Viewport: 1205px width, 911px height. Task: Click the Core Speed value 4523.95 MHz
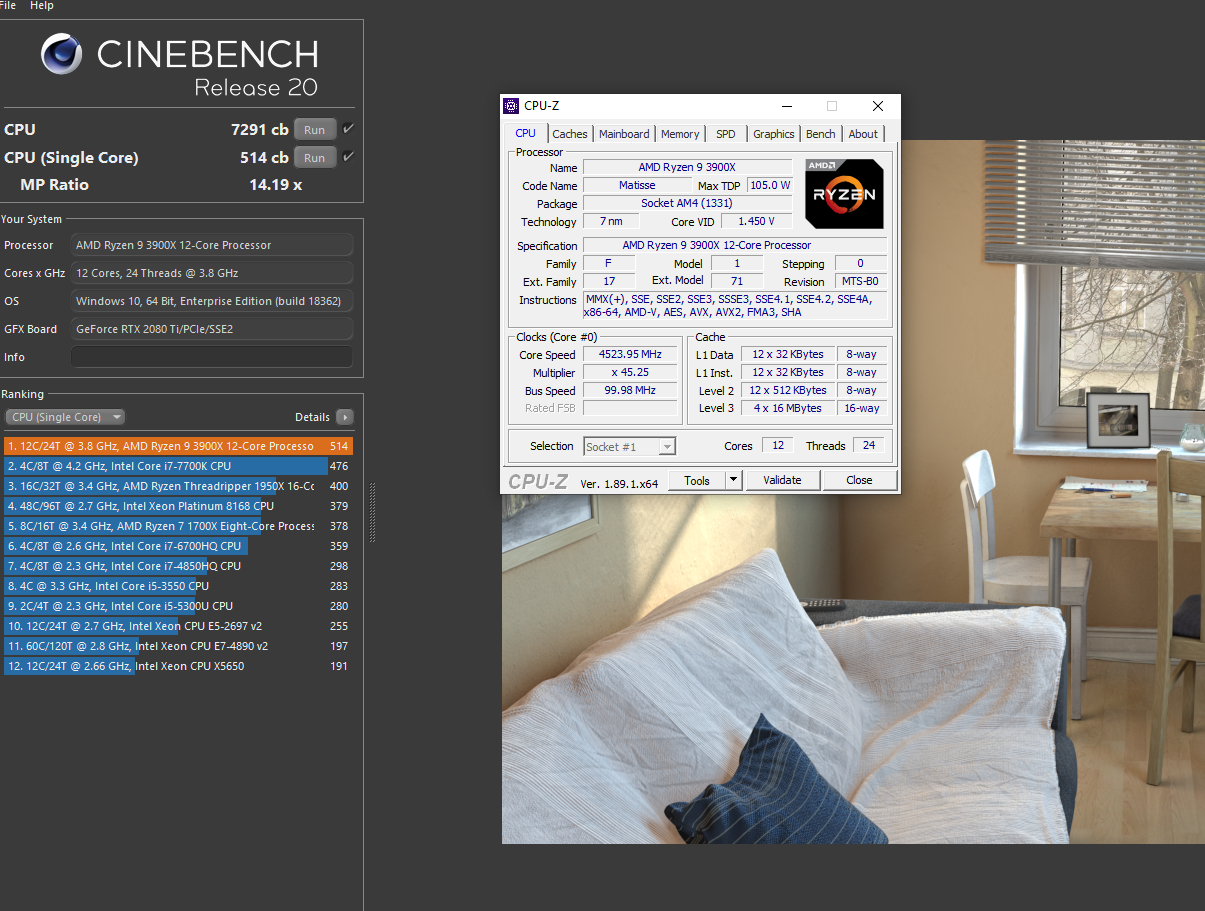point(630,355)
